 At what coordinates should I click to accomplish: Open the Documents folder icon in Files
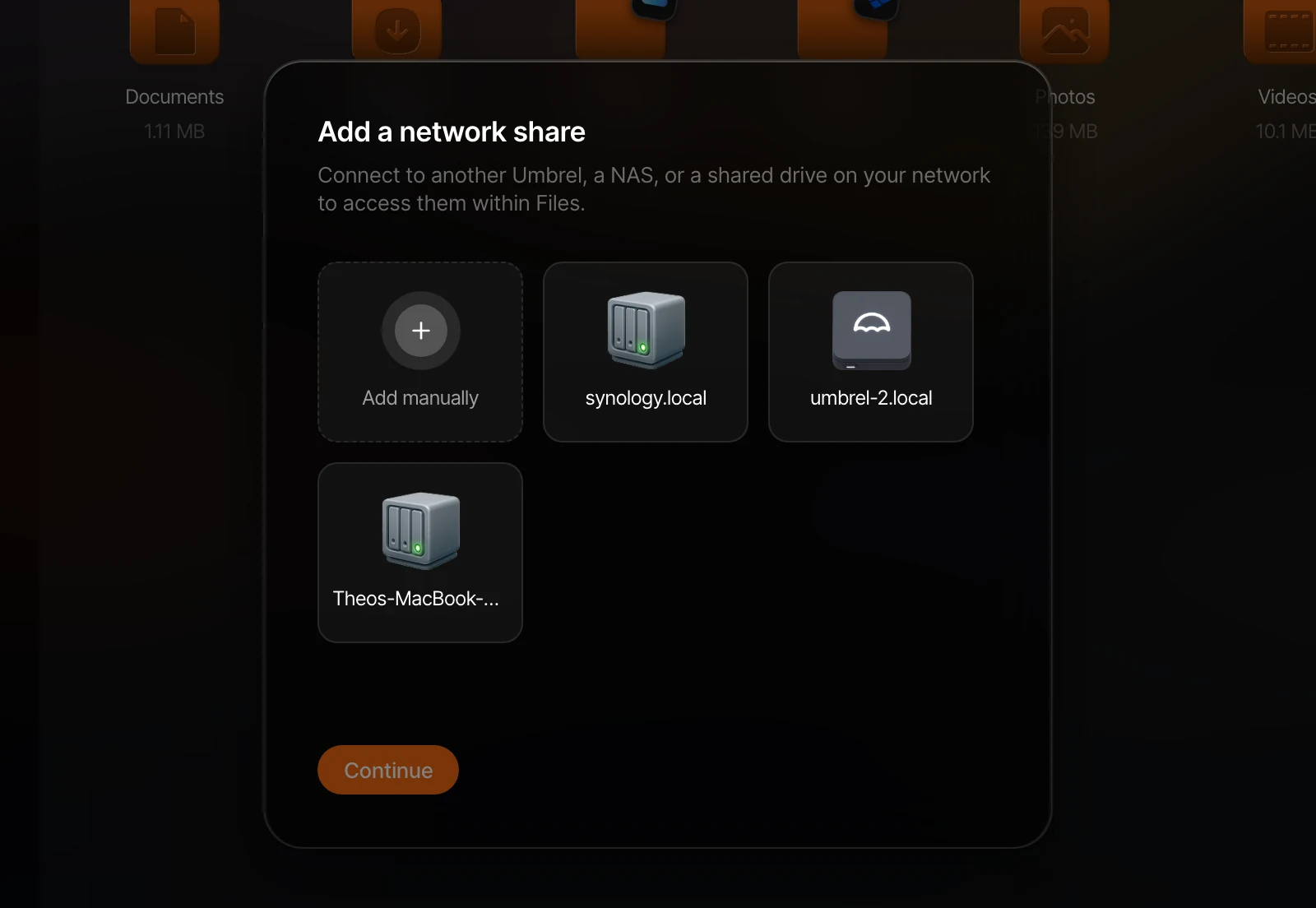[x=174, y=31]
